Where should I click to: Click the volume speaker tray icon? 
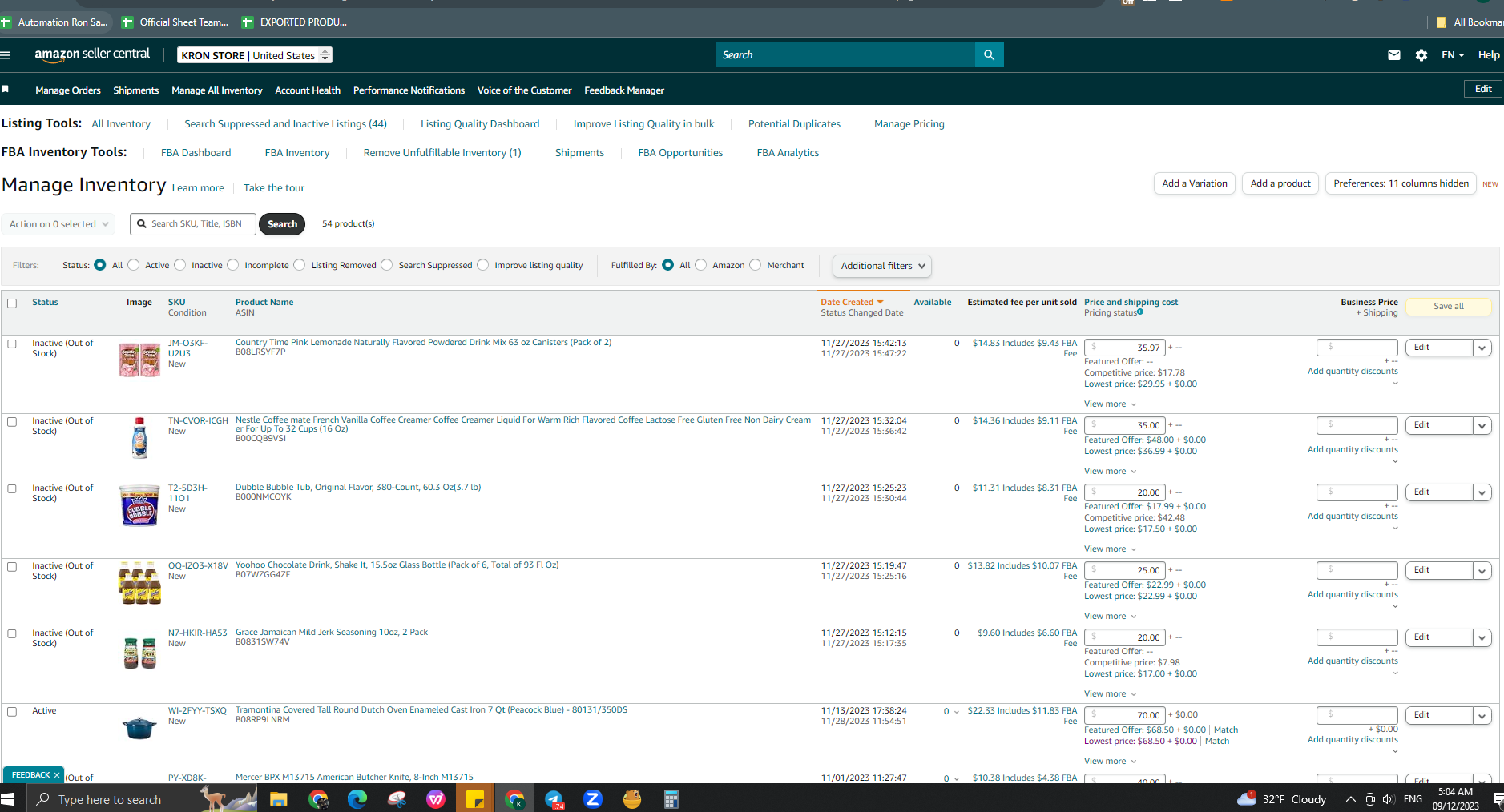[x=1389, y=799]
